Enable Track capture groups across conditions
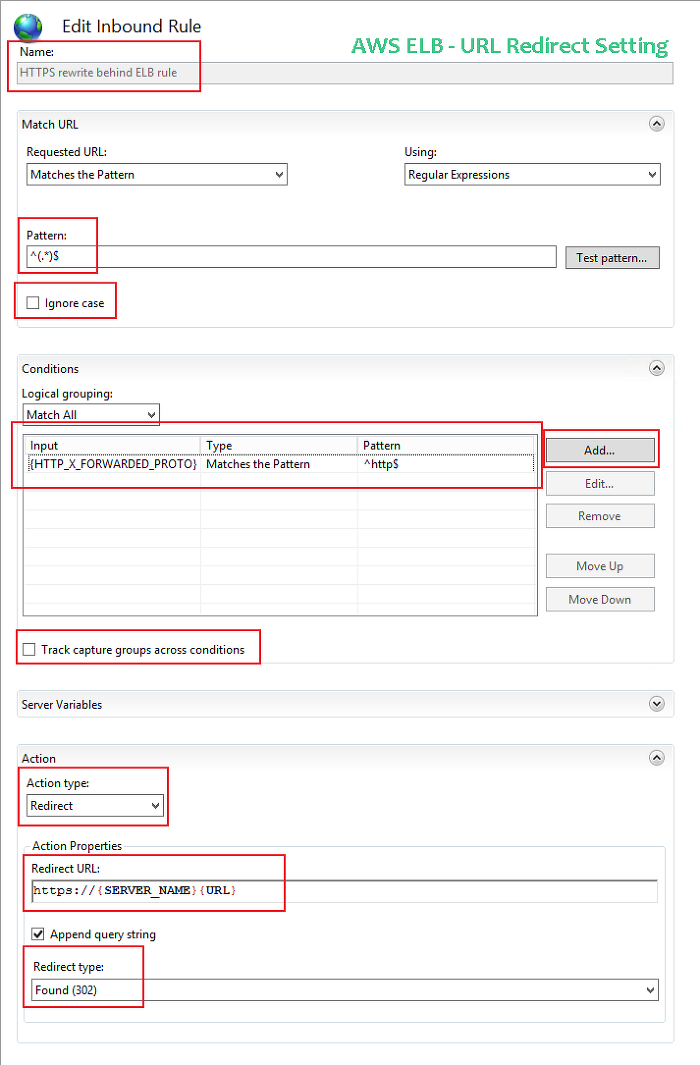Image resolution: width=700 pixels, height=1065 pixels. [x=29, y=650]
